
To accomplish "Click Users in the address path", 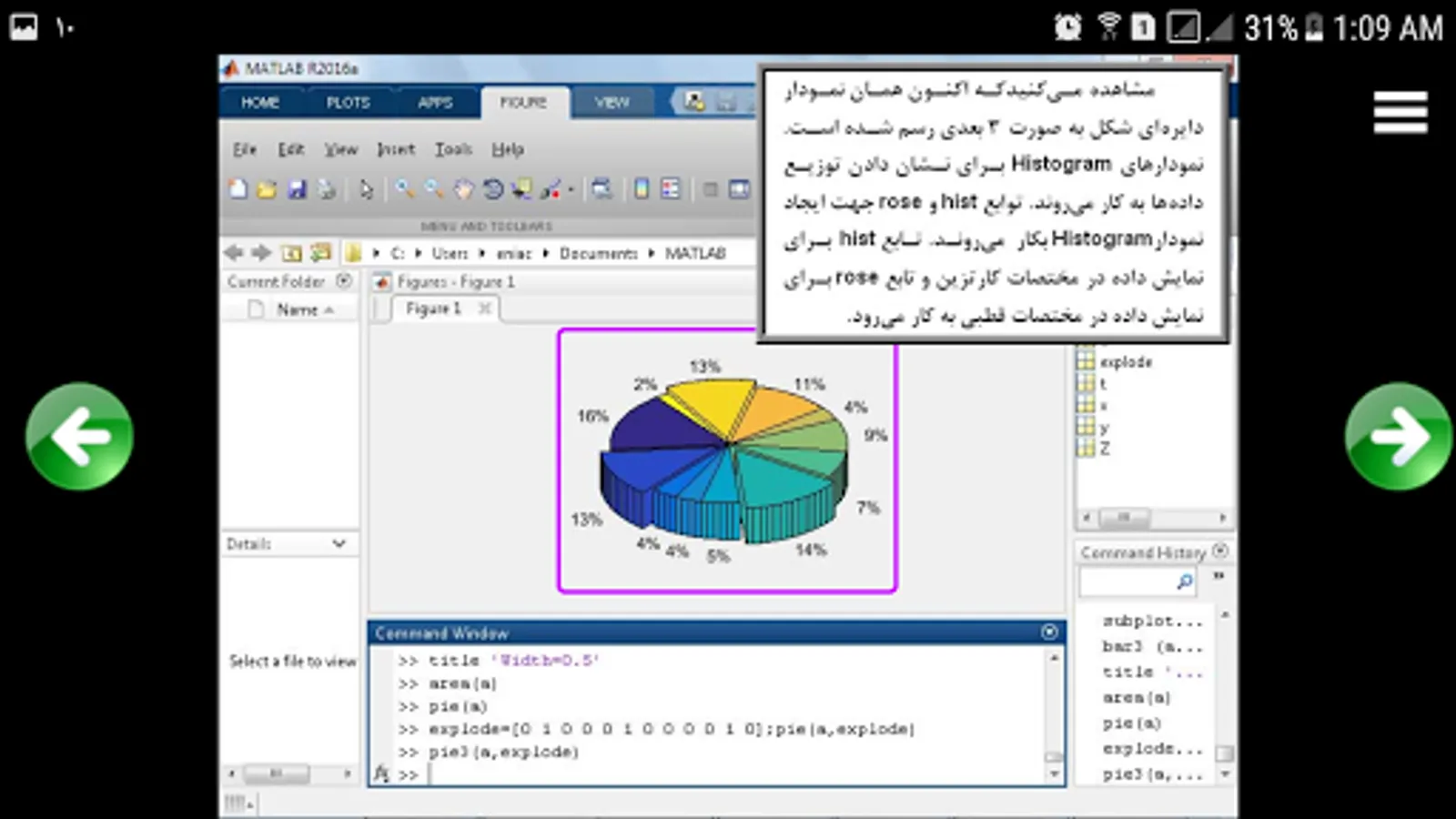I will tap(450, 253).
